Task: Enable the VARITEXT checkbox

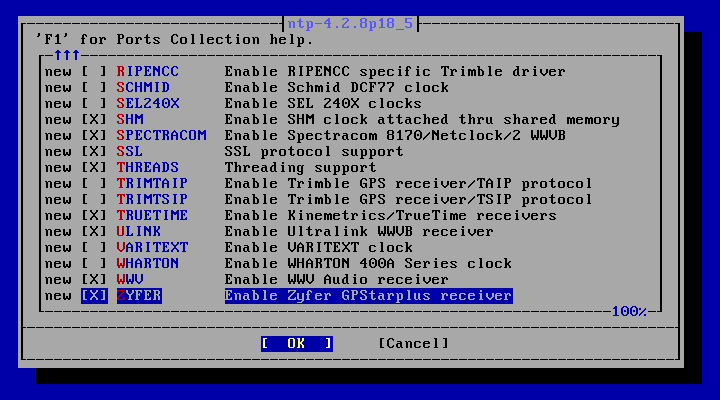Action: (x=94, y=248)
